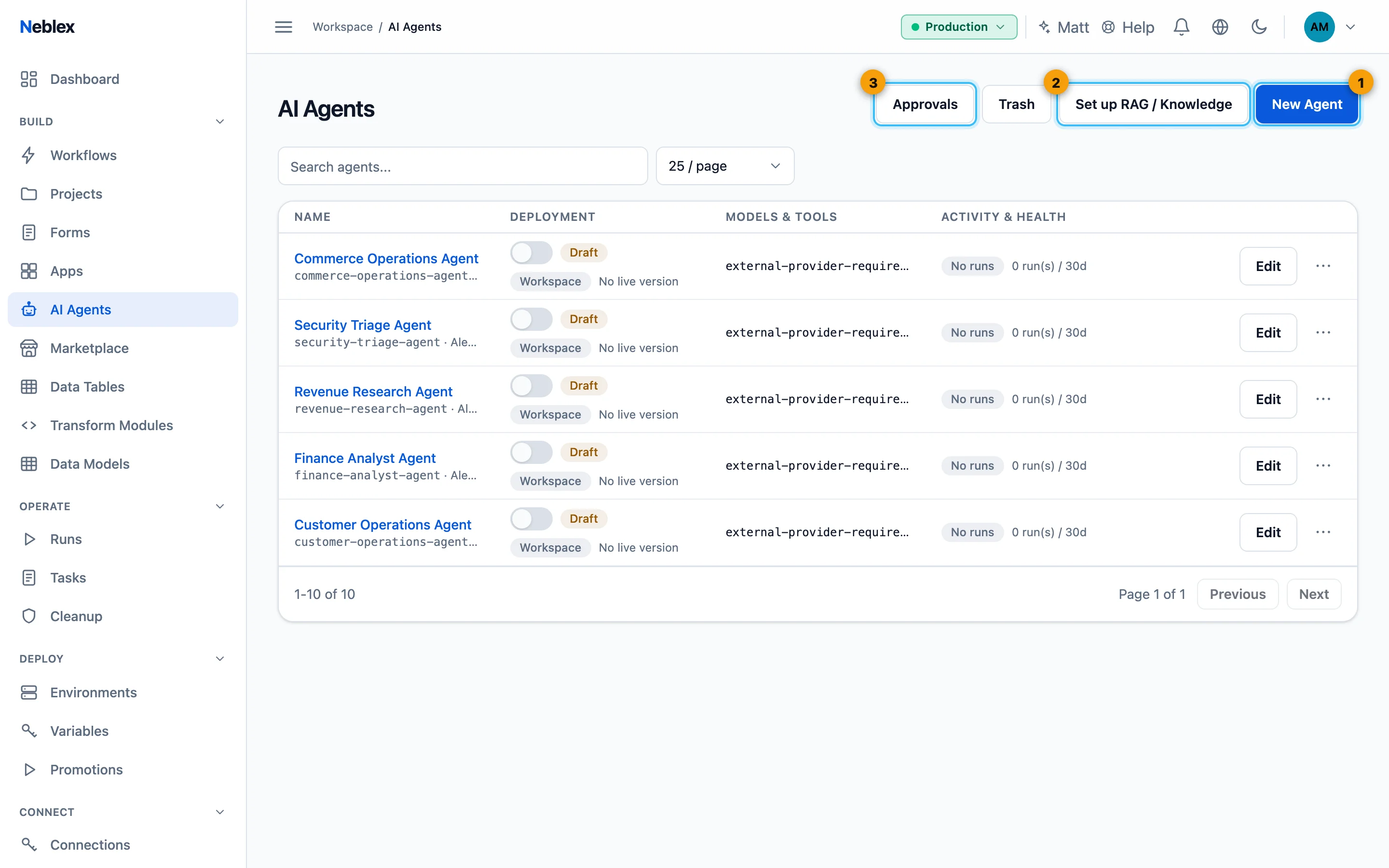
Task: Toggle Customer Operations Agent deployment switch
Action: tap(531, 519)
